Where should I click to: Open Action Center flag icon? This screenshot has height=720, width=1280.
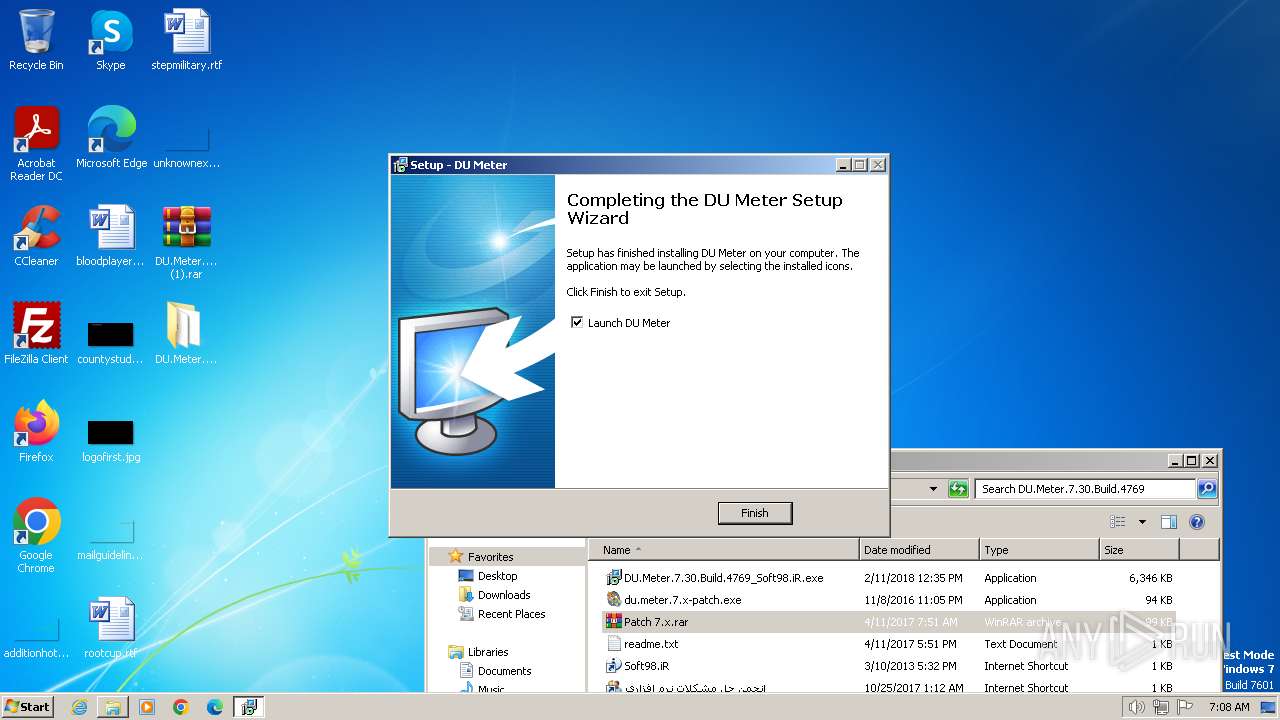click(1185, 707)
